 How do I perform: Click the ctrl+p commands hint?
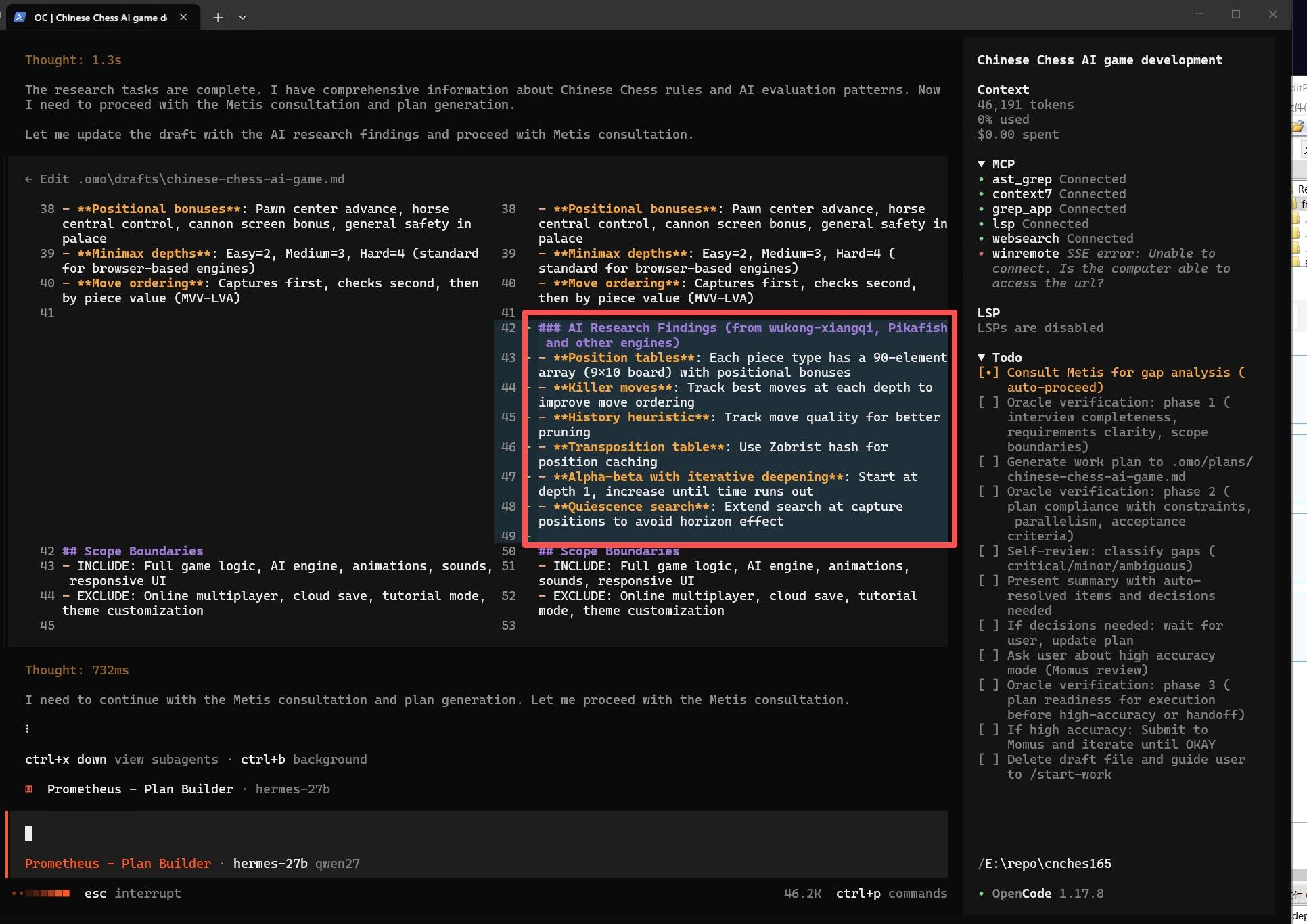[892, 894]
